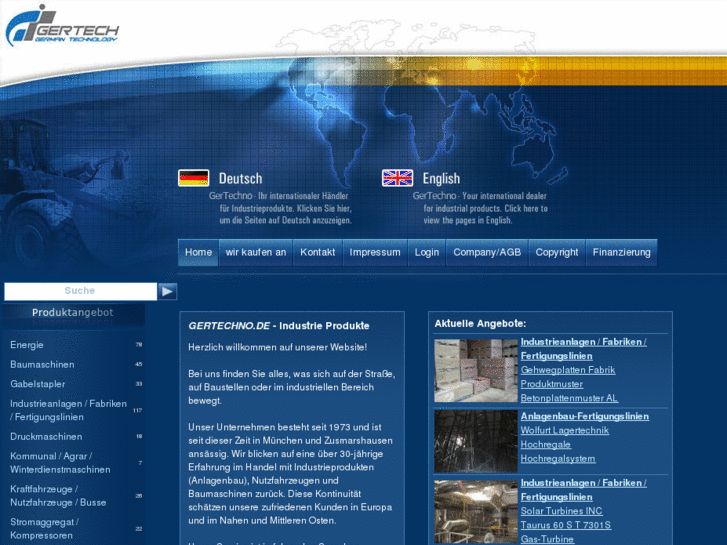Open Kraftfahrzeuge / Nutzfahrzeuge / Busse category

[58, 496]
